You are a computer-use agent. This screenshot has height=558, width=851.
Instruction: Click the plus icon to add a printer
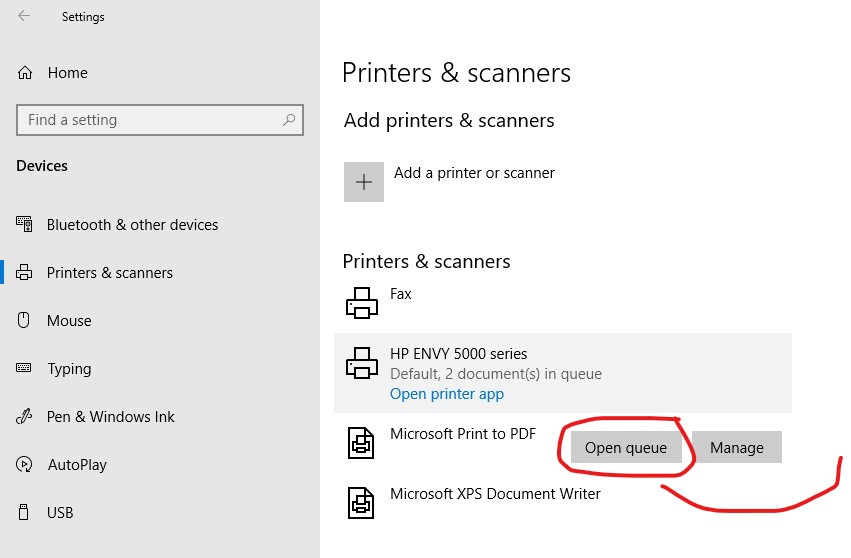[364, 182]
